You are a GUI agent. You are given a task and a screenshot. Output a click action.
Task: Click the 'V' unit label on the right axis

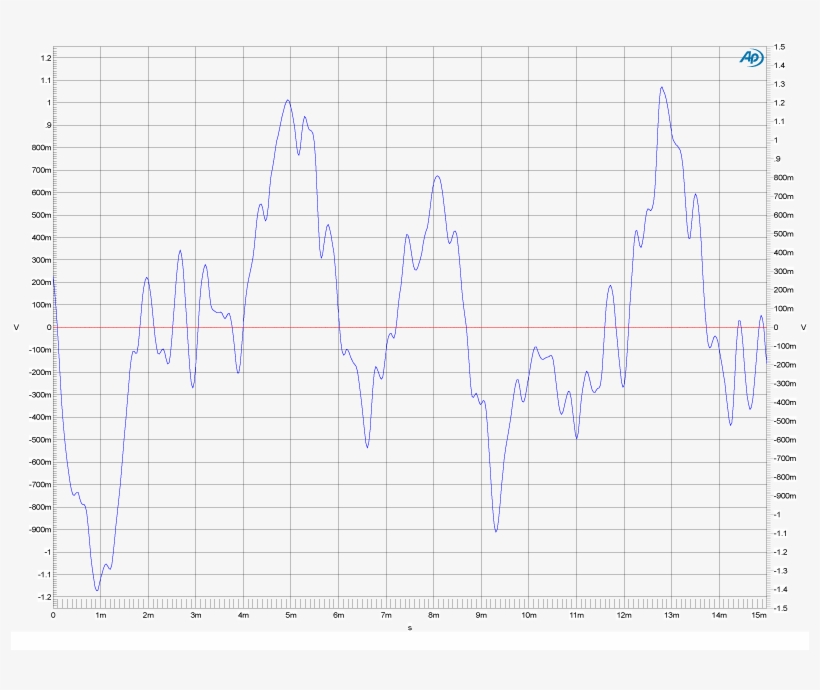tap(804, 327)
